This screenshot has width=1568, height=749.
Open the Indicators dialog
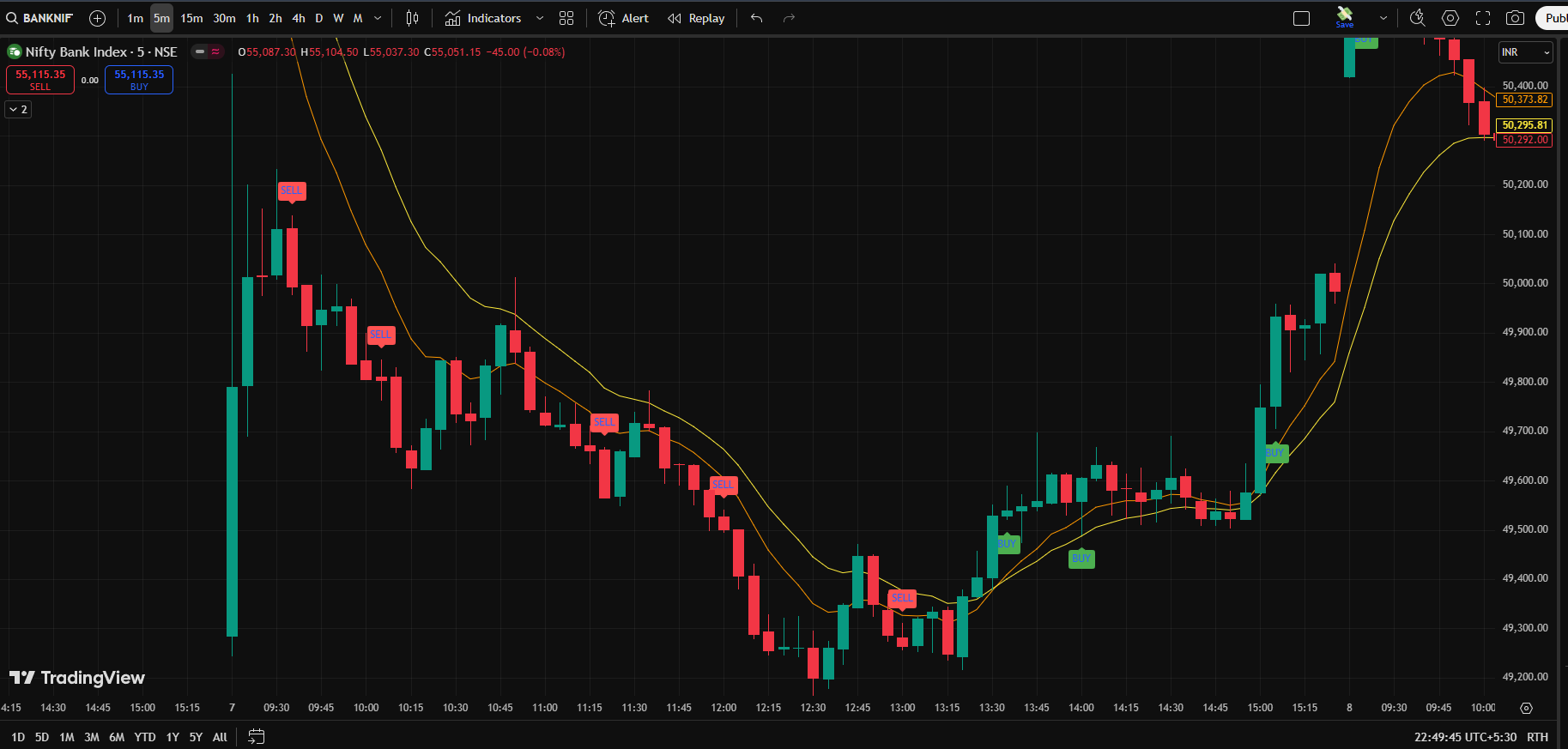(483, 18)
